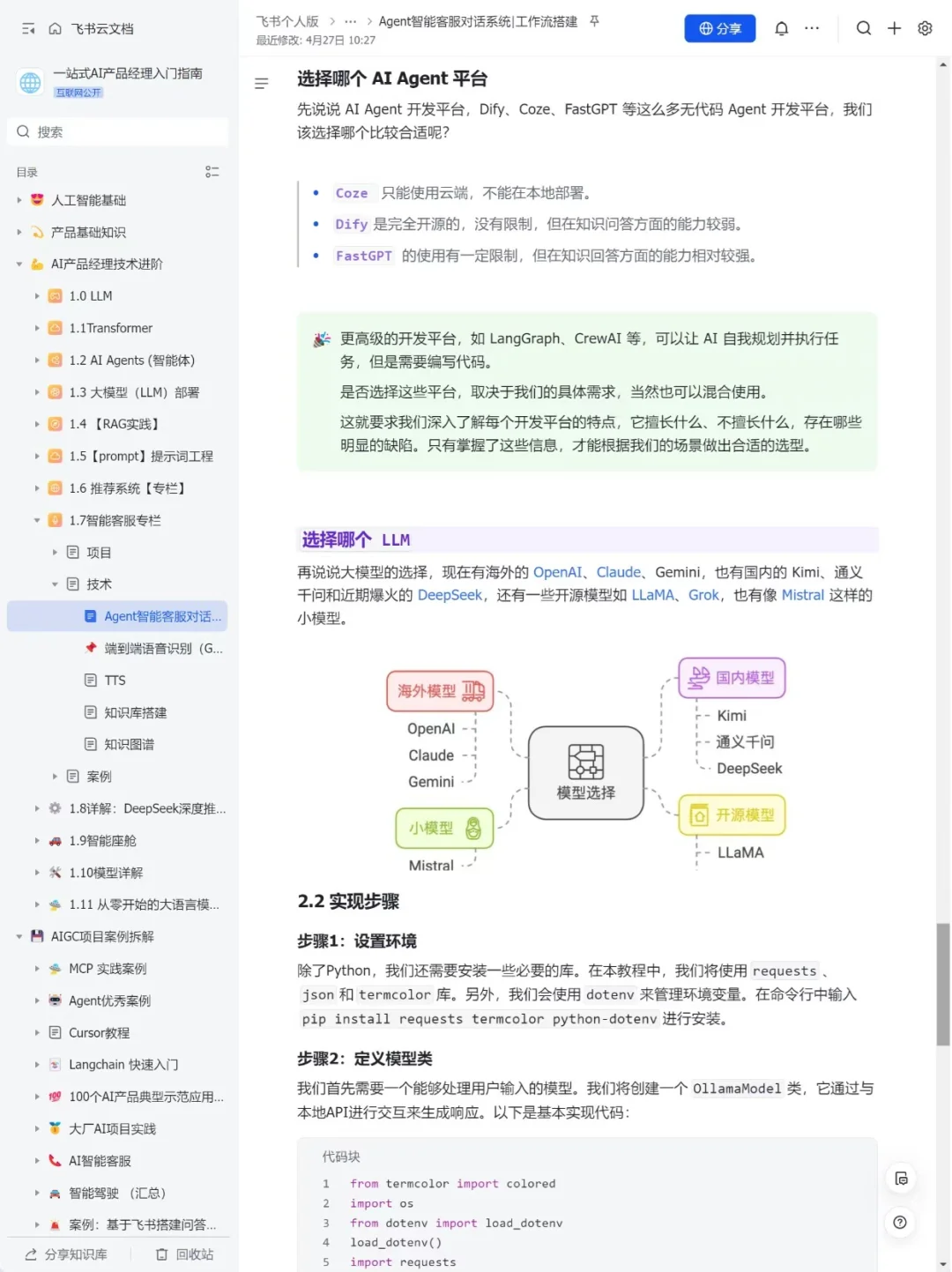Expand the 1.0 LLM node

coord(37,296)
